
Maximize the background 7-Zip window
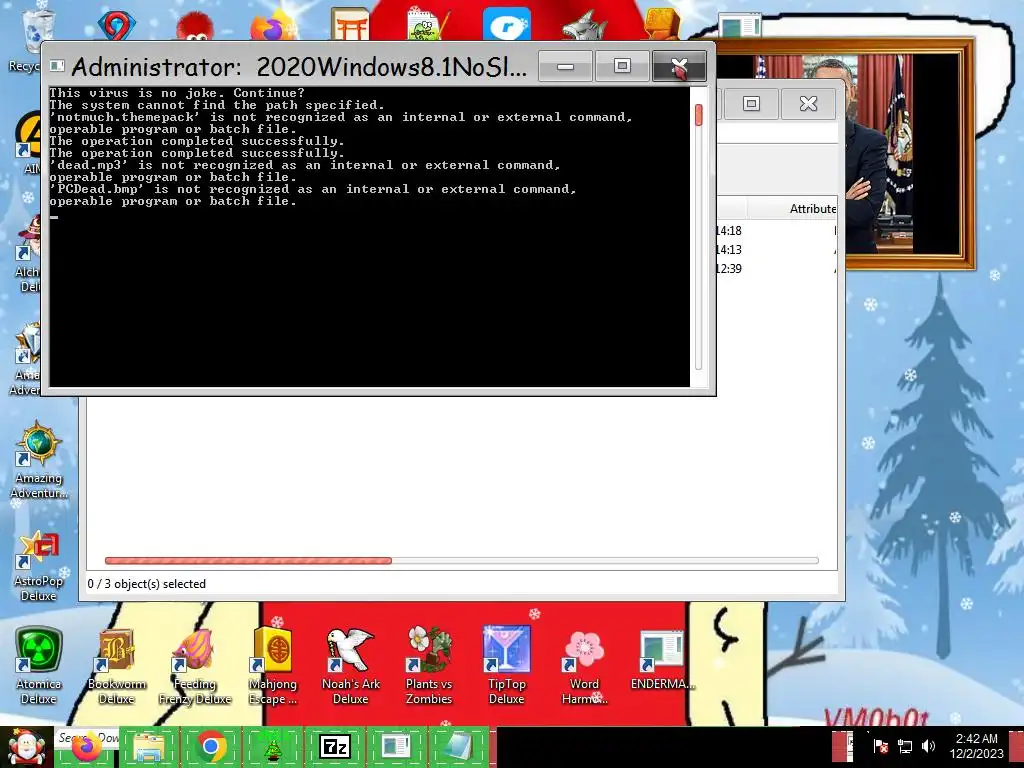tap(751, 103)
